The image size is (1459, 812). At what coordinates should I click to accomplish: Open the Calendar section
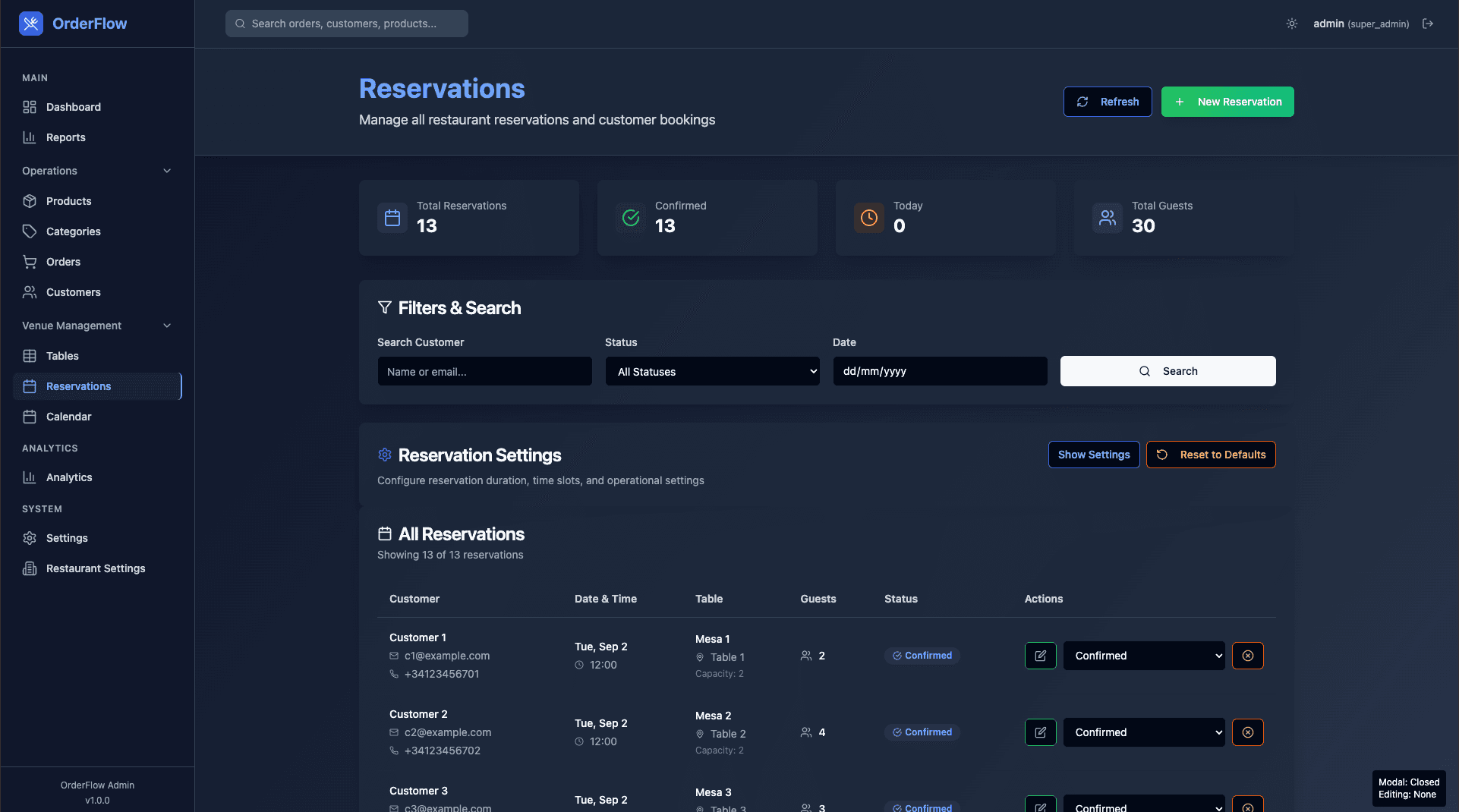(69, 416)
